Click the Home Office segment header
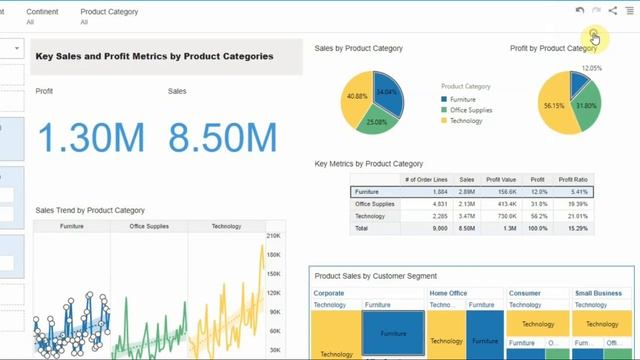This screenshot has width=640, height=360. (448, 293)
